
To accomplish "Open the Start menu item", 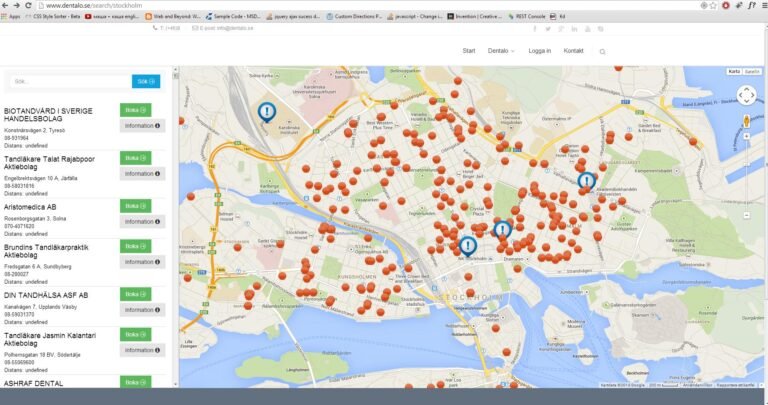I will (468, 51).
